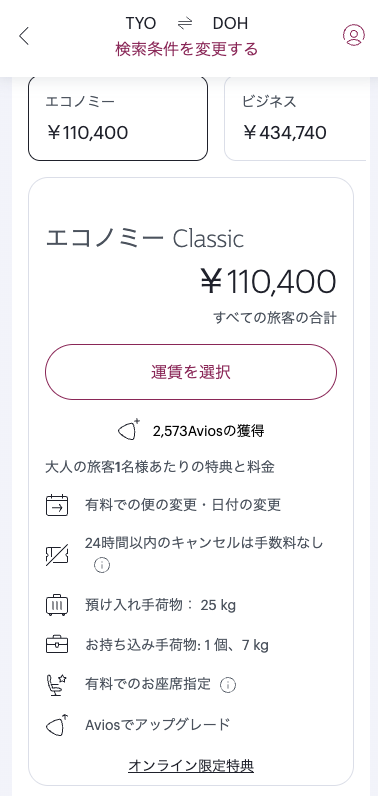Click the flight change calendar icon
Viewport: 378px width, 796px height.
[57, 505]
